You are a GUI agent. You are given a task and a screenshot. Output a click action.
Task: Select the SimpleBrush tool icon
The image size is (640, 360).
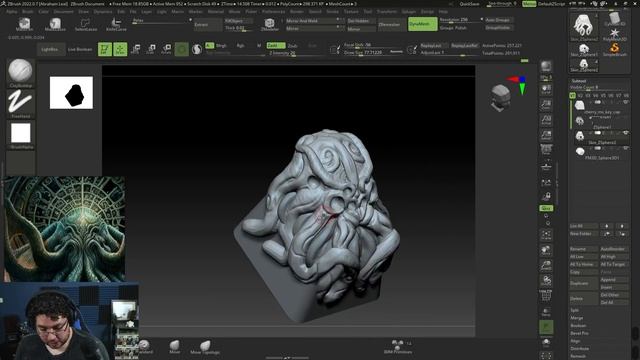pos(614,49)
